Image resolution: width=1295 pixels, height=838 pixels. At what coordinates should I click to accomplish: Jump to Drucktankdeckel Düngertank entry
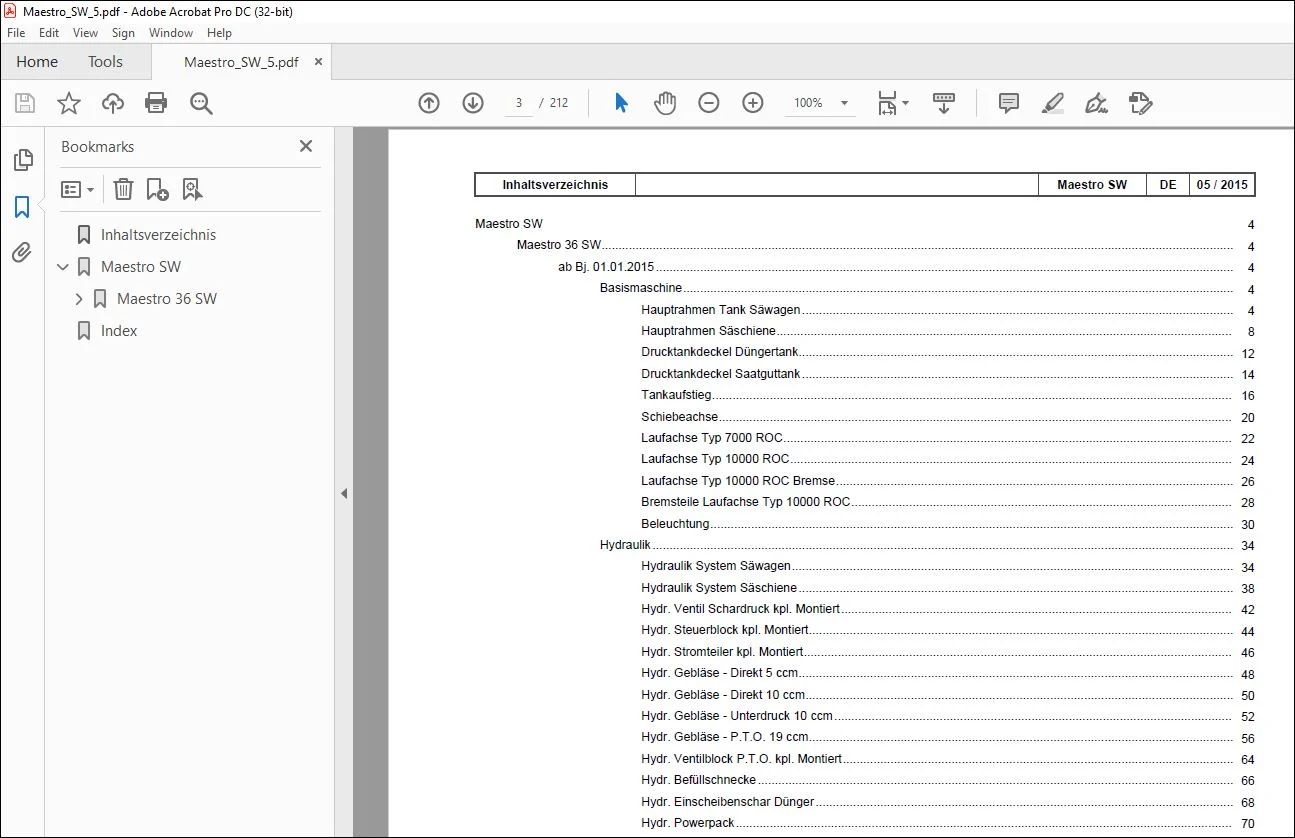pyautogui.click(x=720, y=352)
